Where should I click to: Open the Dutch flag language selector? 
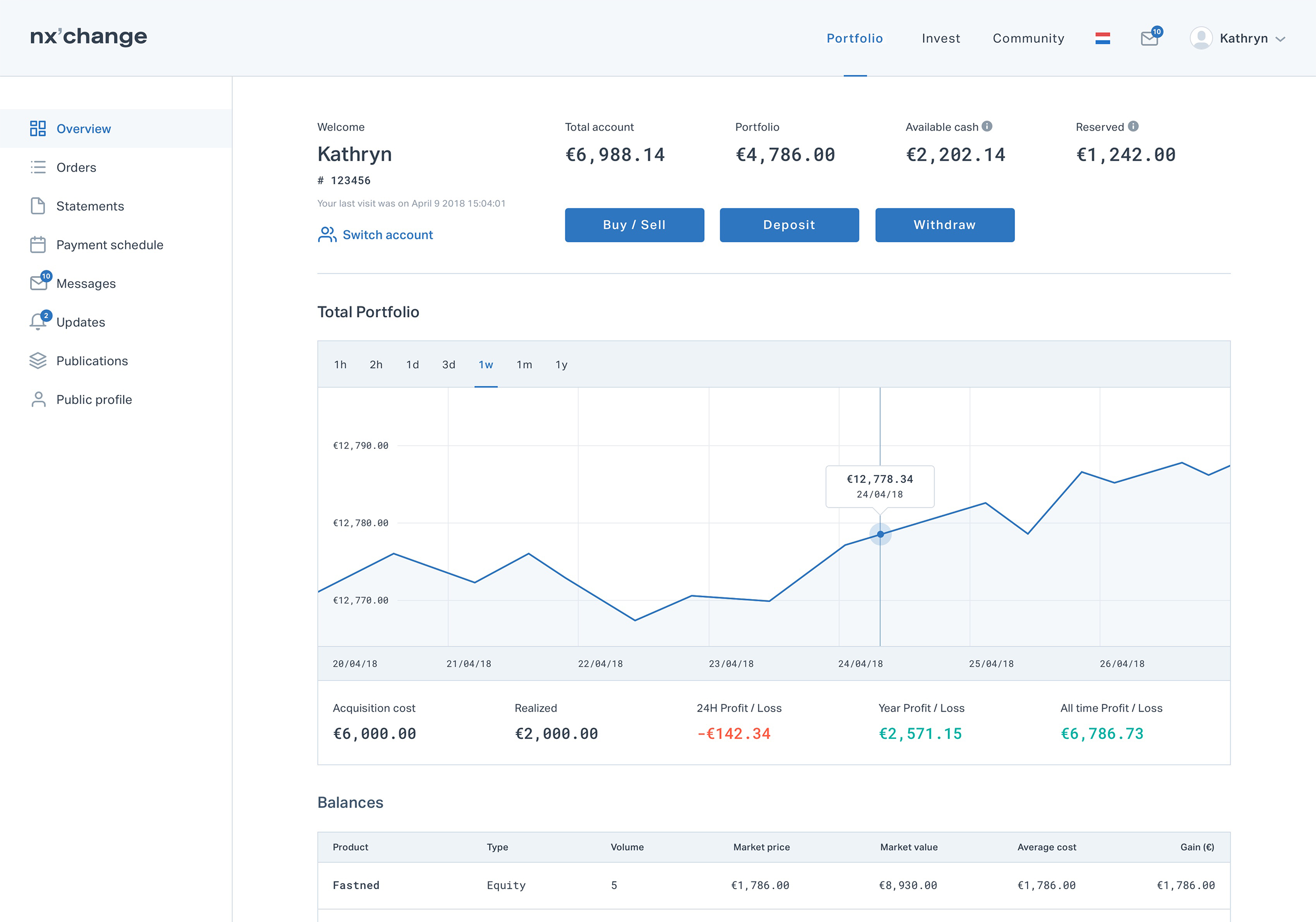(1102, 38)
